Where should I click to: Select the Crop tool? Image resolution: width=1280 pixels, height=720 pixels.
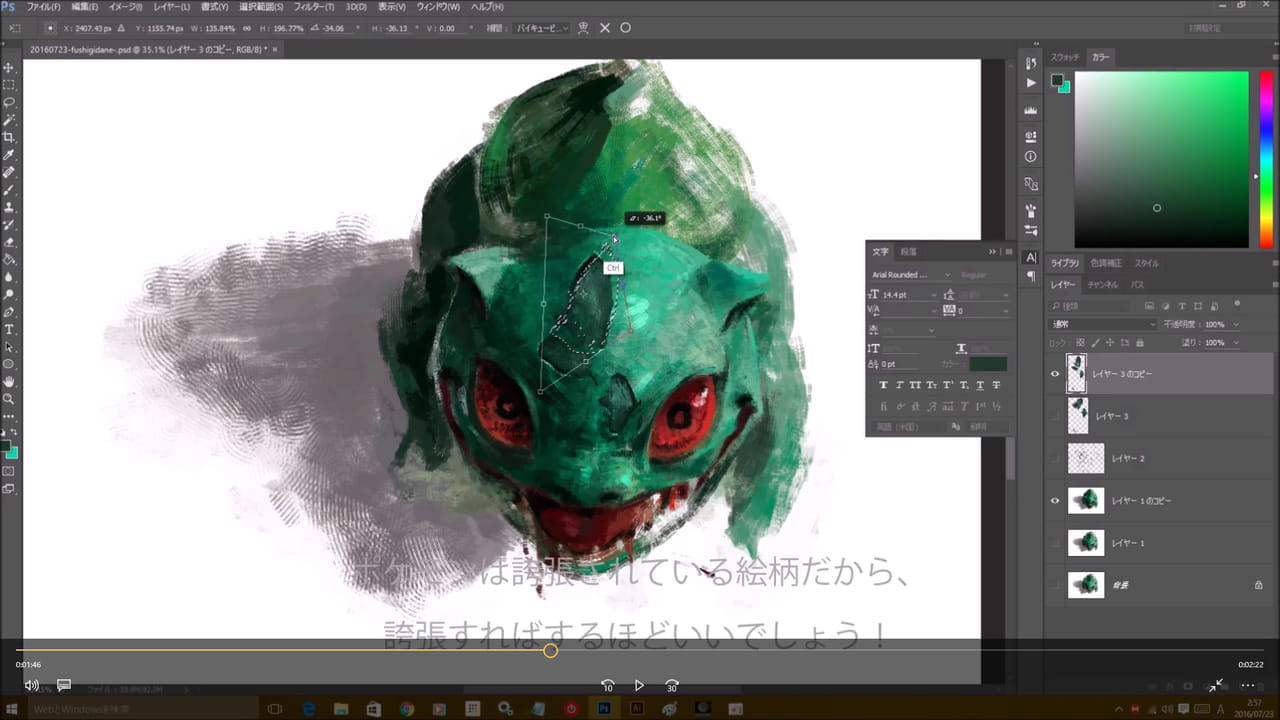click(9, 137)
